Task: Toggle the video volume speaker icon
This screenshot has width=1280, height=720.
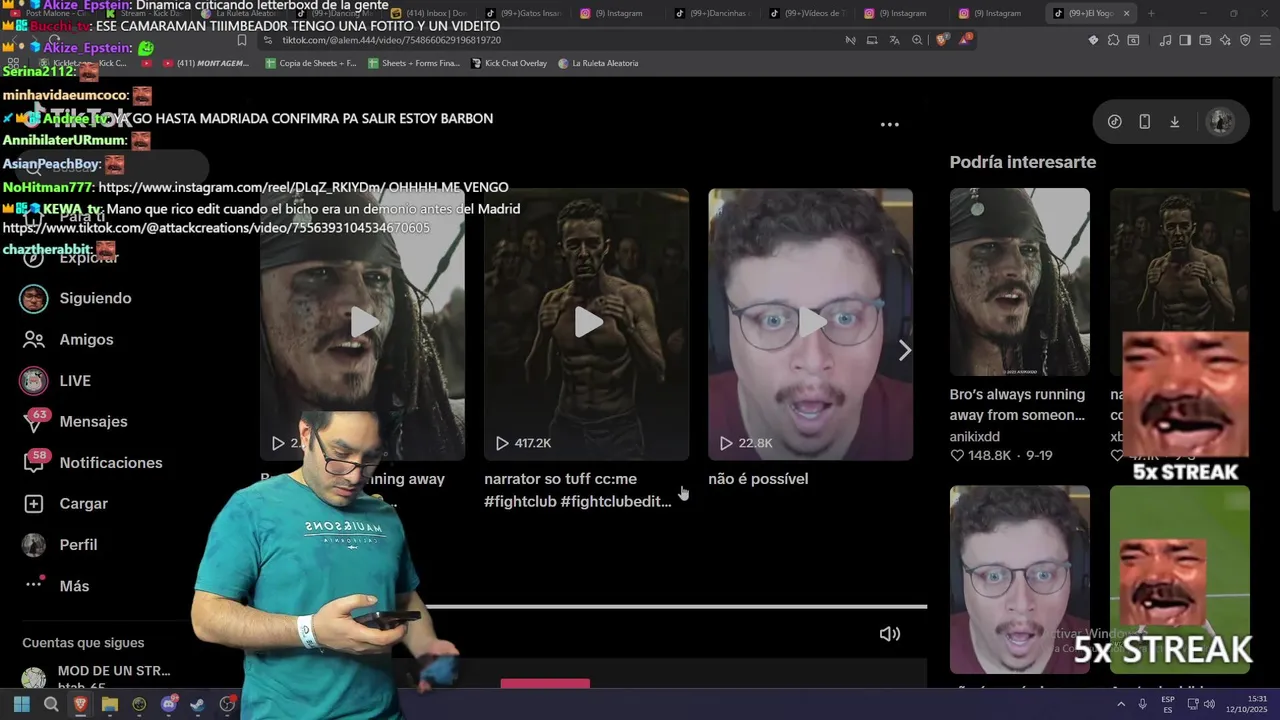Action: pos(889,633)
